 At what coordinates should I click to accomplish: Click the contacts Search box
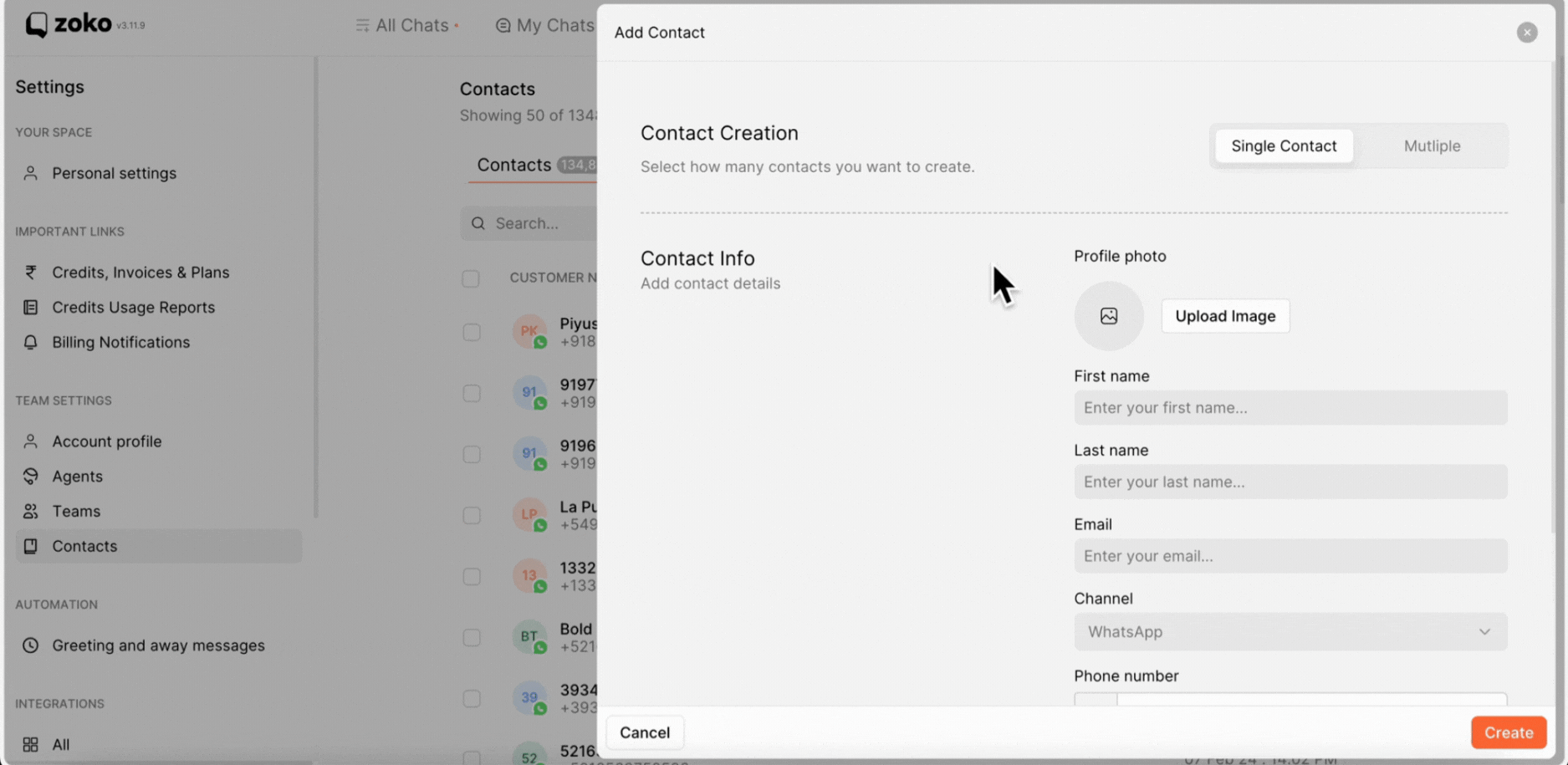tap(530, 223)
